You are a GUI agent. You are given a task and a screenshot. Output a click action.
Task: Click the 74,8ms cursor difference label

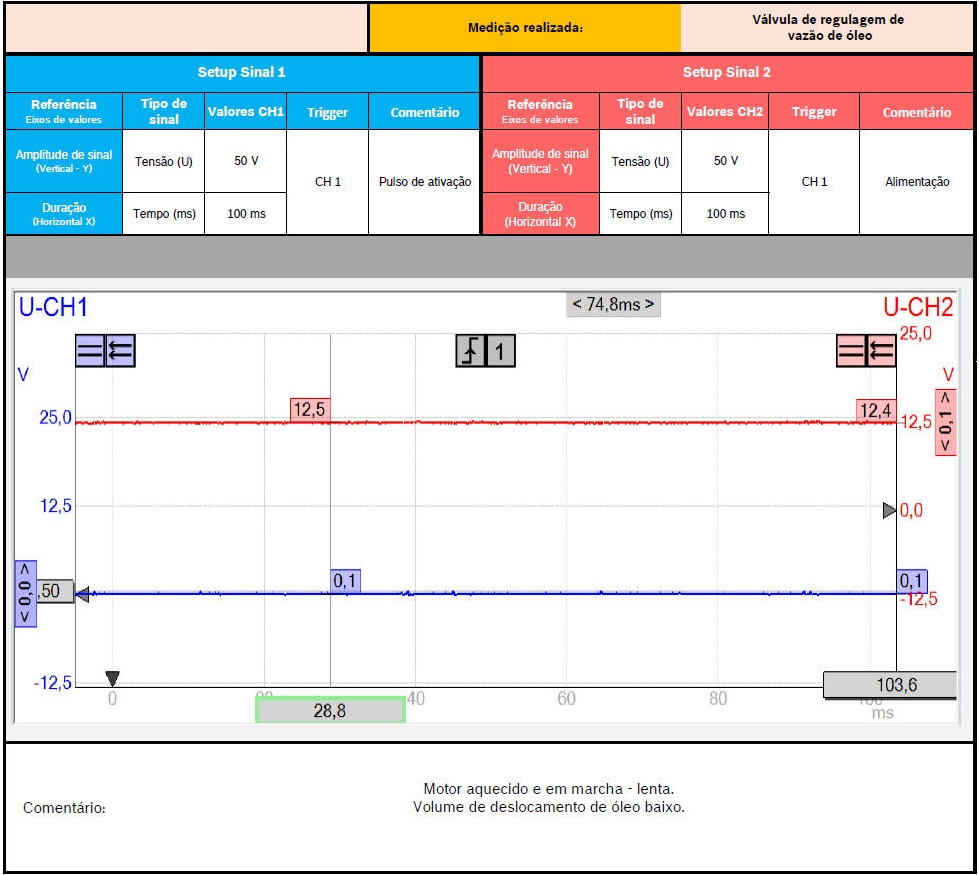(x=613, y=304)
